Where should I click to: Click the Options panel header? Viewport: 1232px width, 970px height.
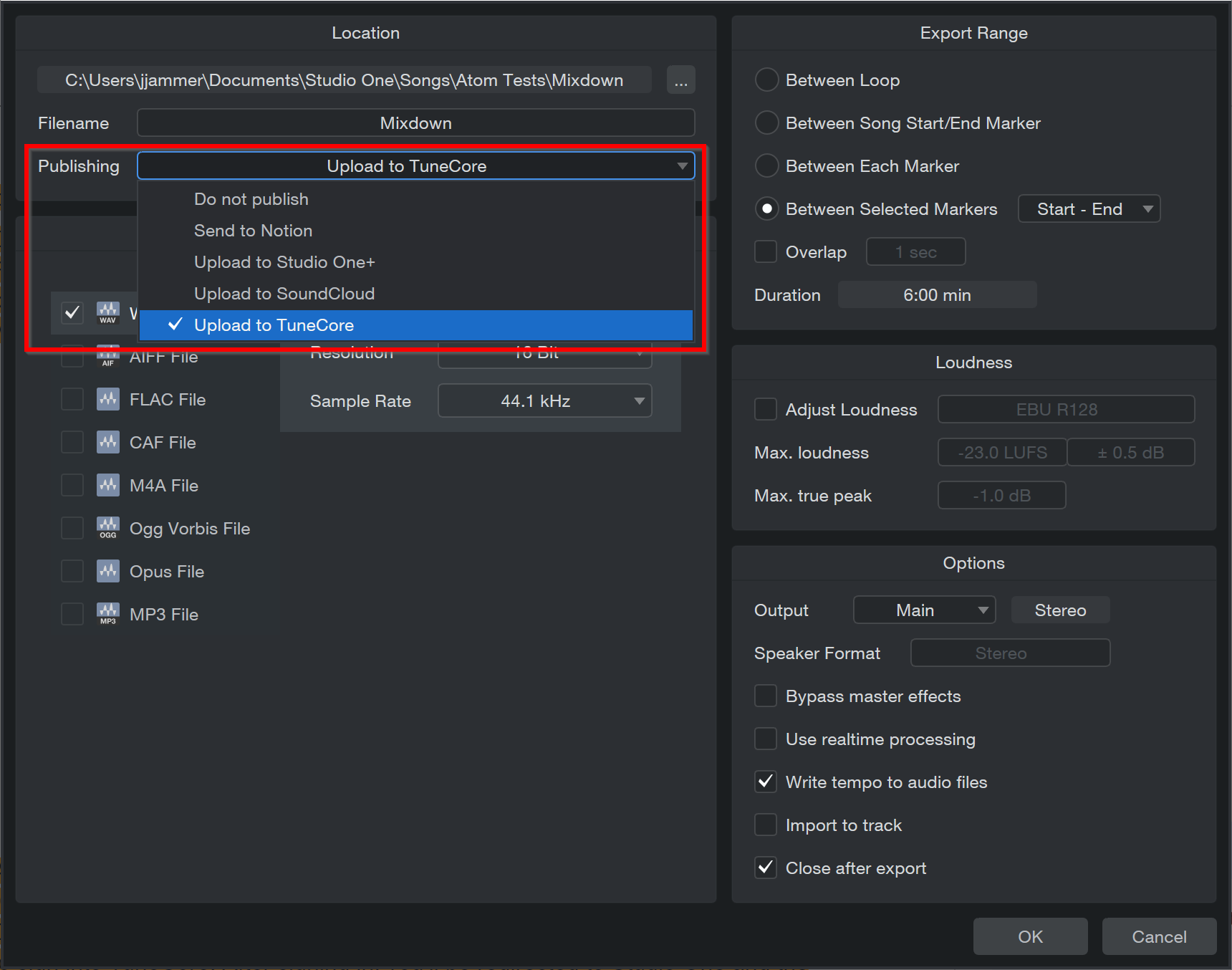coord(974,563)
